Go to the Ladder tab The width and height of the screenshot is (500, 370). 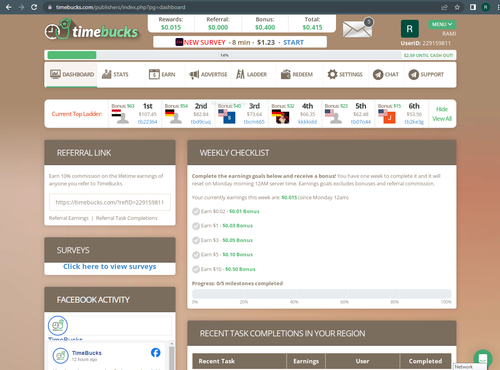tap(251, 74)
